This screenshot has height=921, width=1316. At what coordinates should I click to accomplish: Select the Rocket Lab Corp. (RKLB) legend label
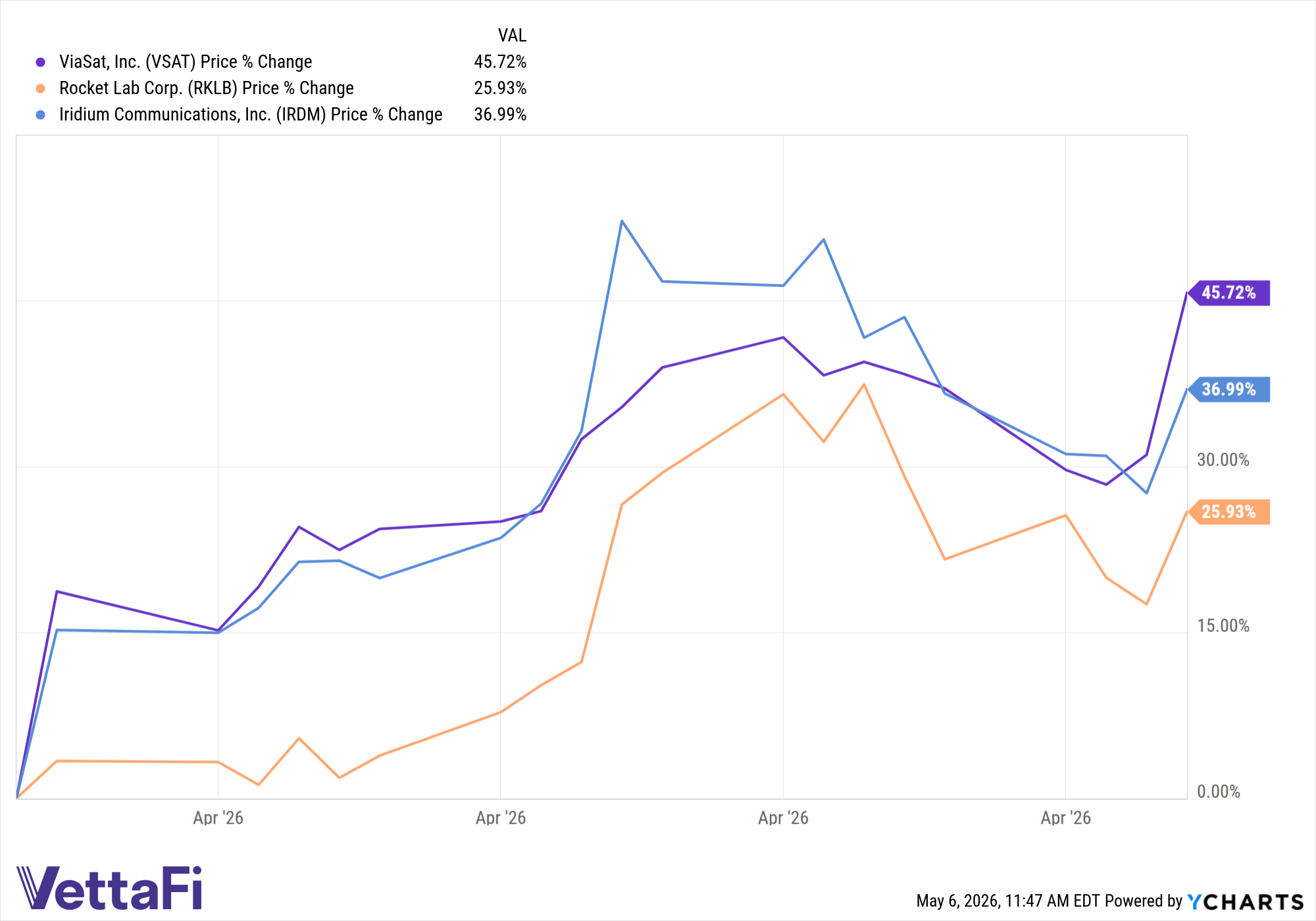pos(207,88)
